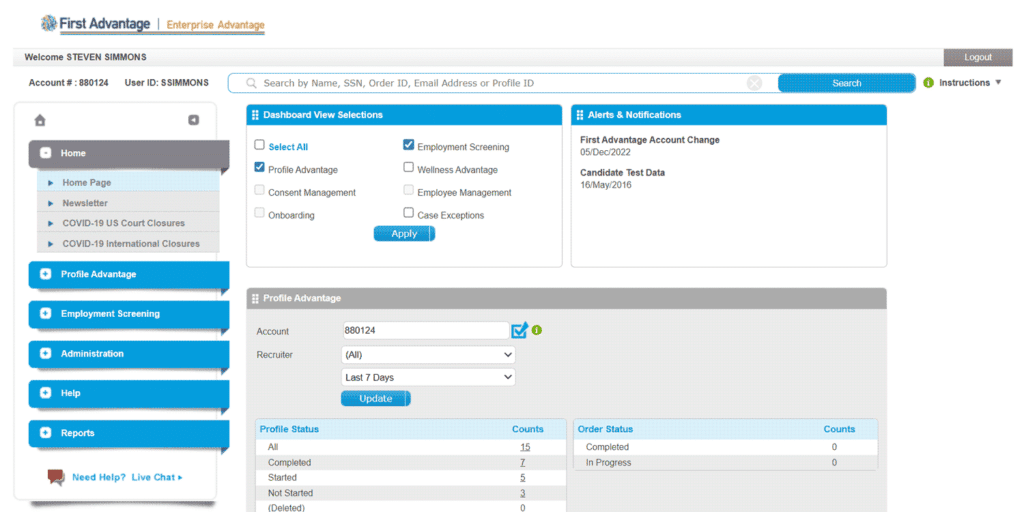Collapse sidebar using the arrow icon
This screenshot has width=1024, height=512.
pos(193,120)
